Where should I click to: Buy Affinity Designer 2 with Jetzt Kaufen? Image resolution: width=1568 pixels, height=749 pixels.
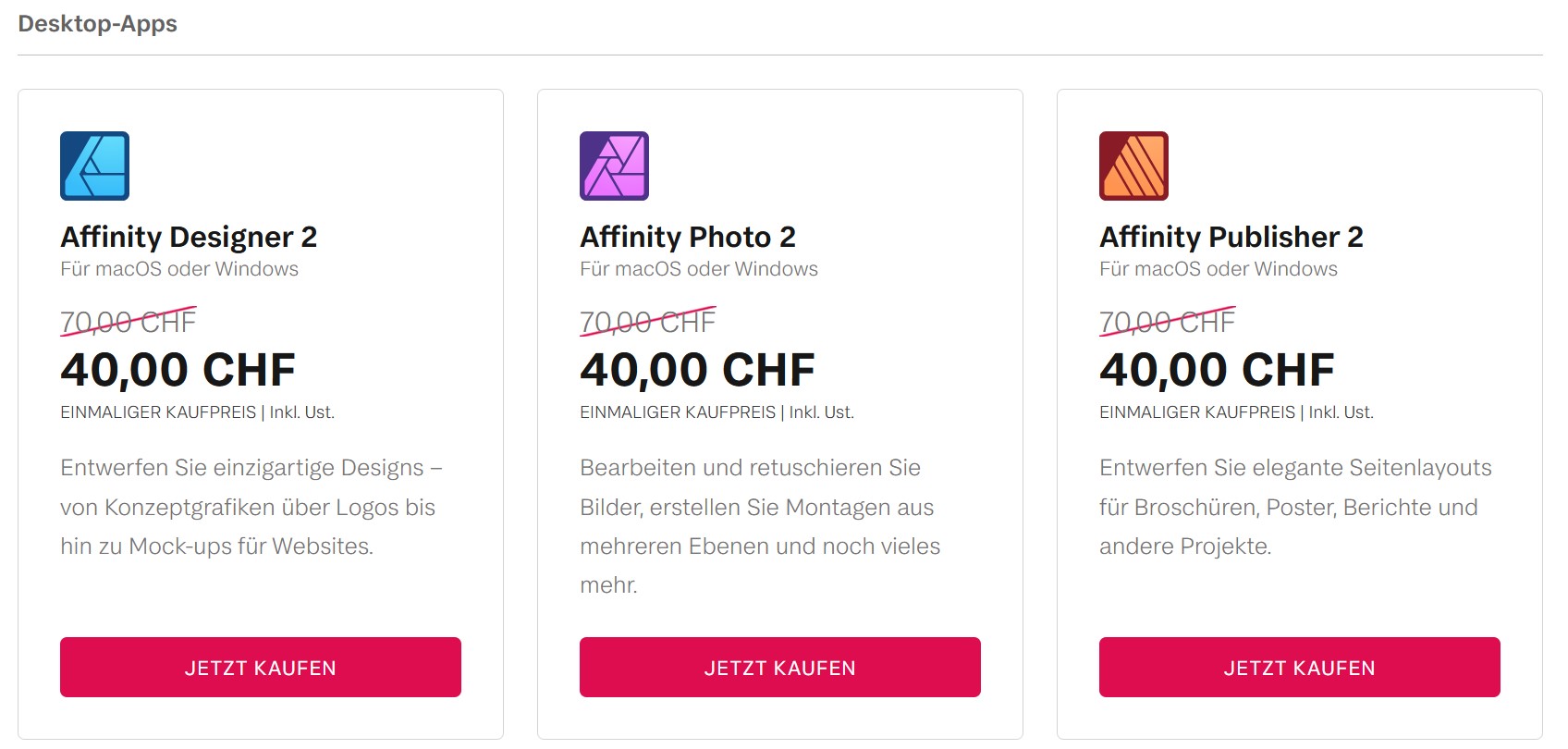pyautogui.click(x=260, y=667)
